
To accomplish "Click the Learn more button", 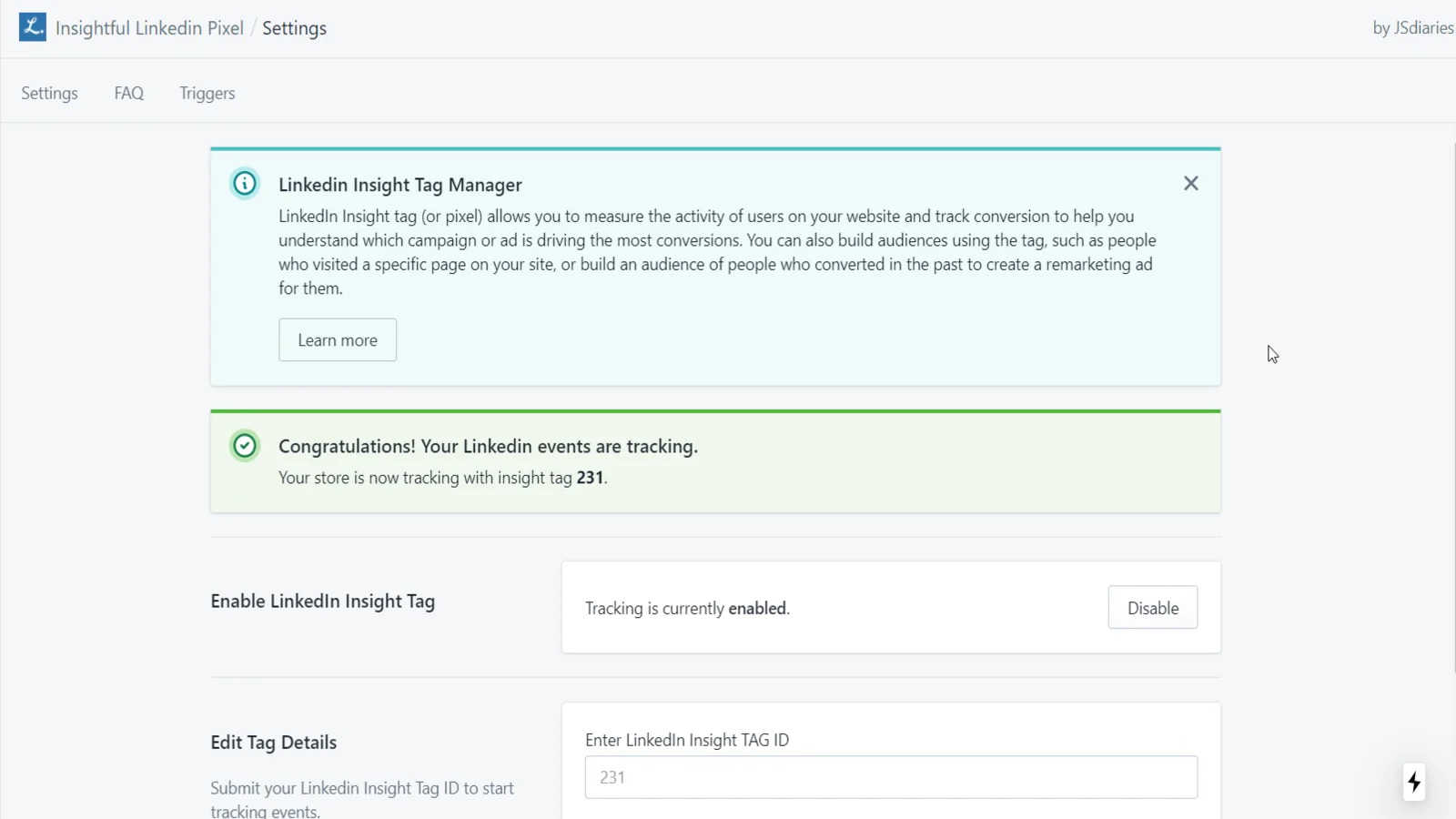I will 338,339.
